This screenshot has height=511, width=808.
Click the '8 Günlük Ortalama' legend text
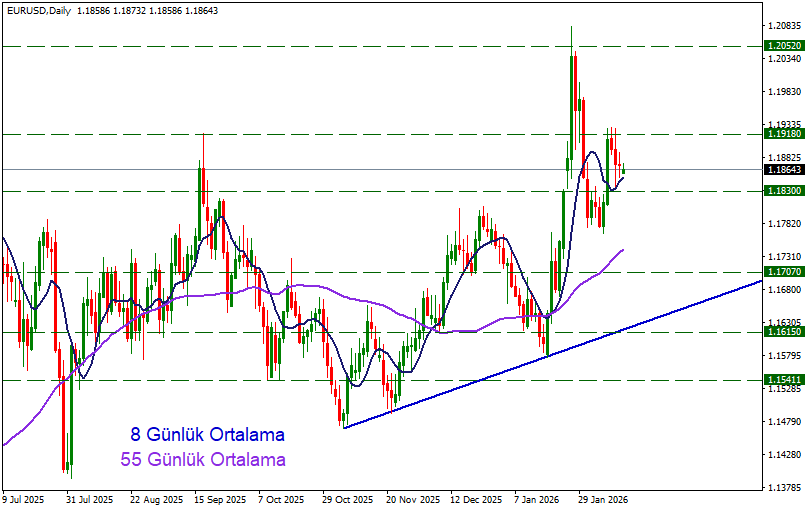[x=207, y=435]
